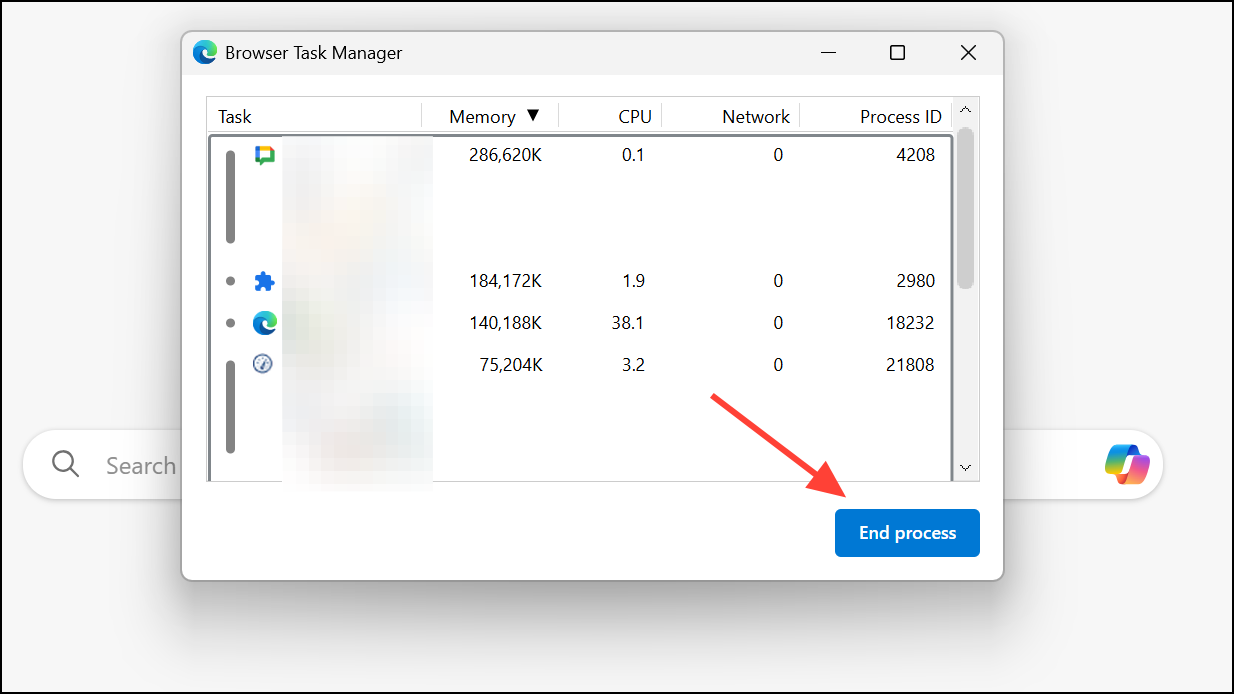Image resolution: width=1234 pixels, height=694 pixels.
Task: Toggle the Memory sort direction arrow
Action: click(x=533, y=116)
